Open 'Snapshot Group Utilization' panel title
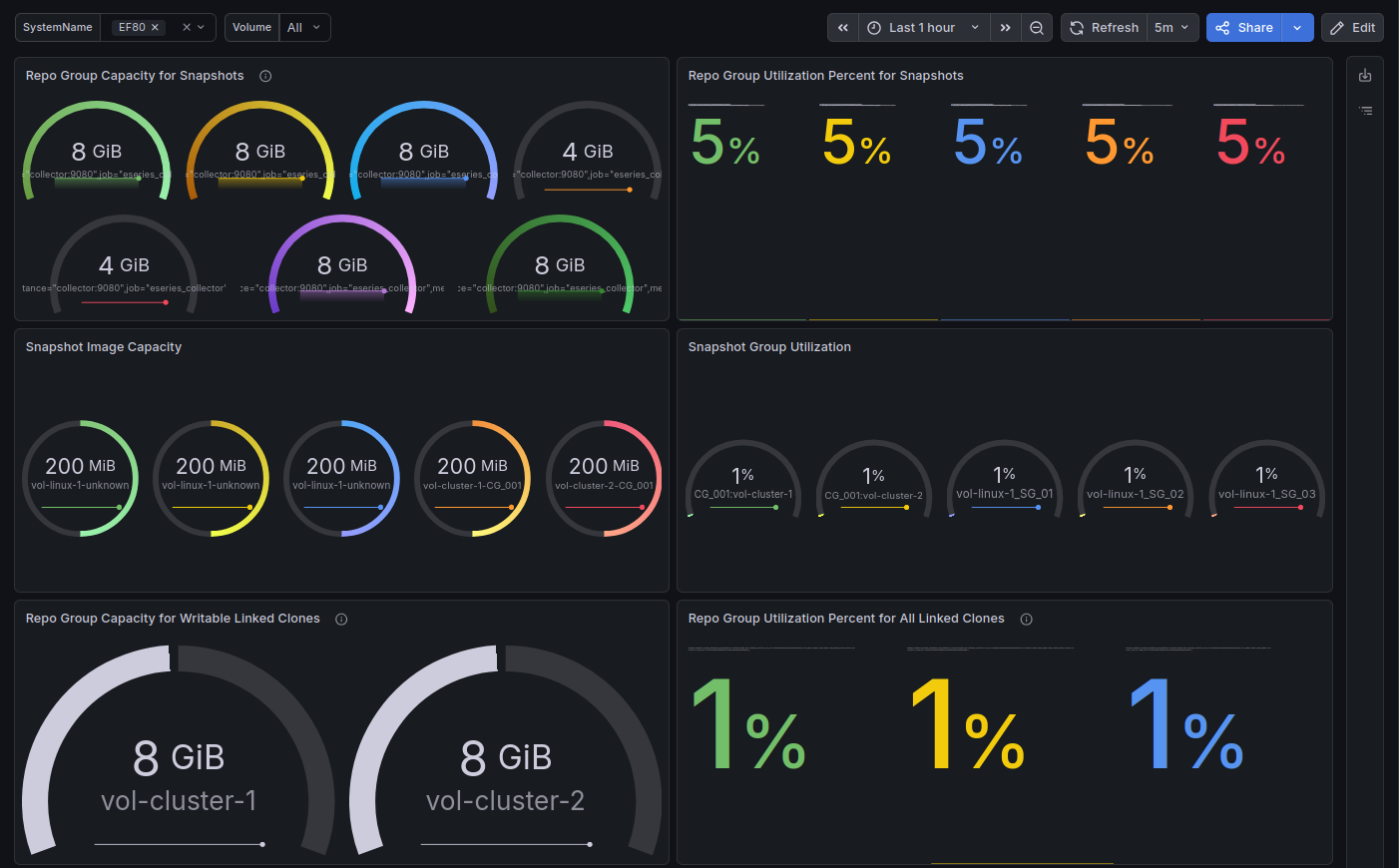1399x868 pixels. coord(769,347)
